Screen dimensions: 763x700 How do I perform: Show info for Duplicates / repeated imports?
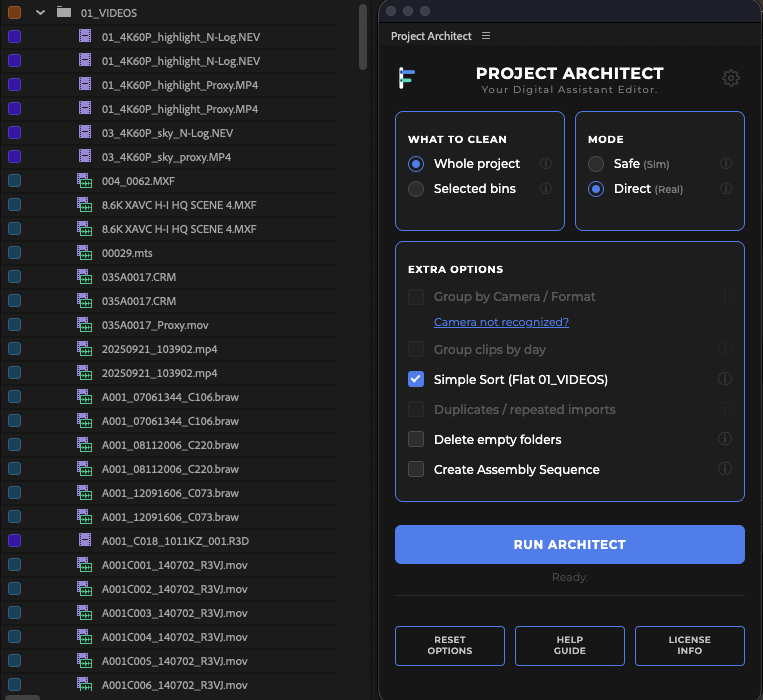tap(725, 409)
